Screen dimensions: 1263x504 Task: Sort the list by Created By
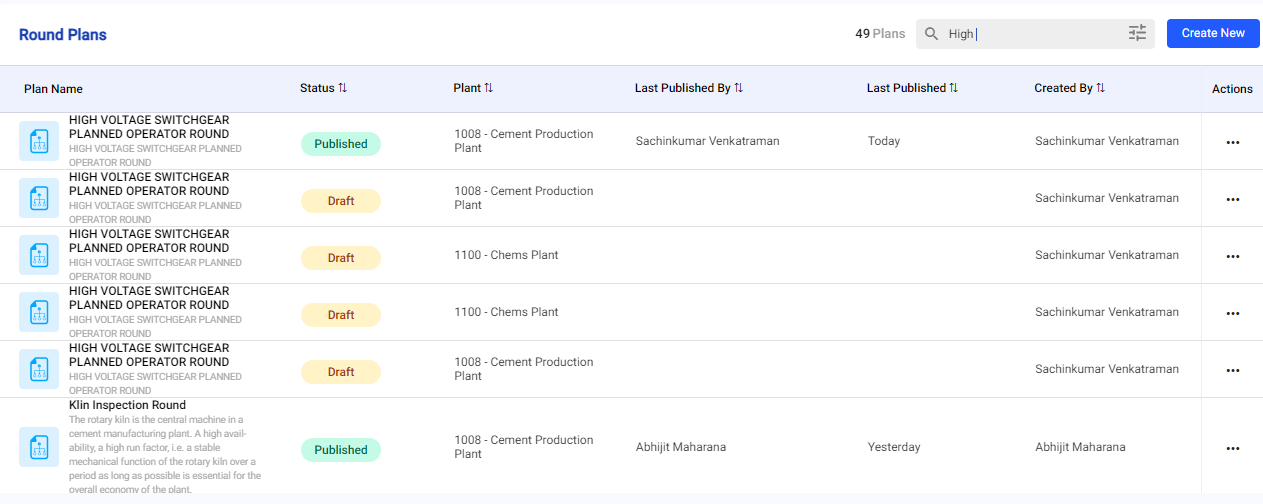click(x=1100, y=88)
